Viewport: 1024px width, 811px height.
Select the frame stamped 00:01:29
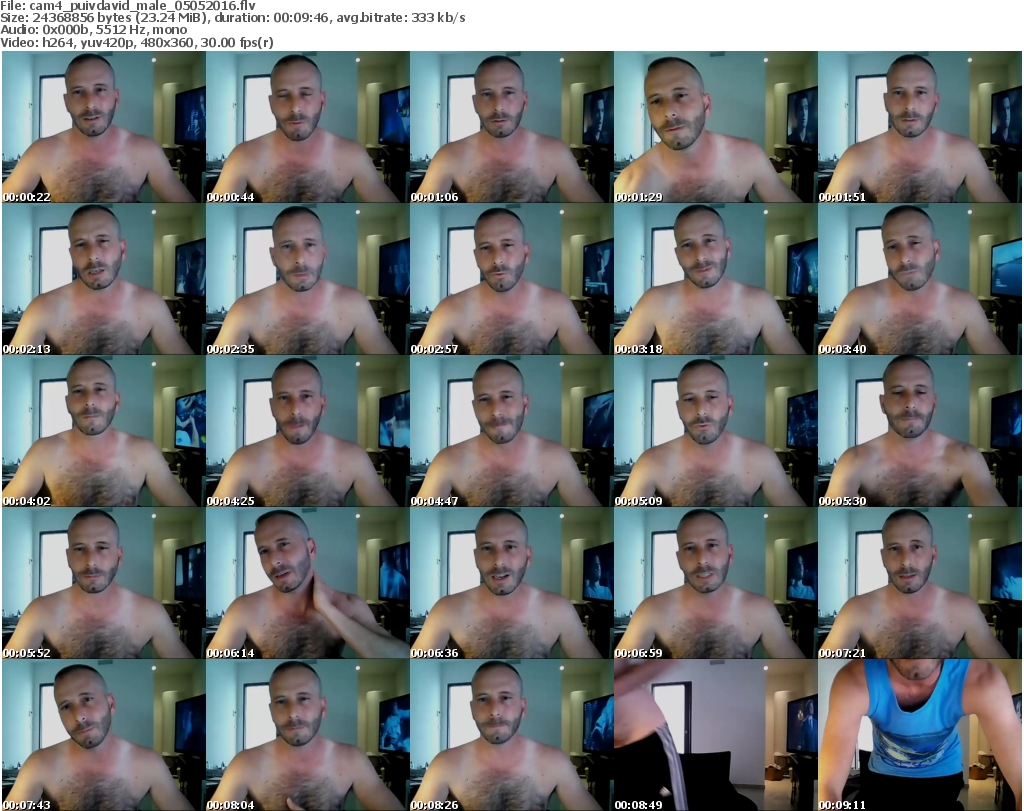pyautogui.click(x=716, y=127)
